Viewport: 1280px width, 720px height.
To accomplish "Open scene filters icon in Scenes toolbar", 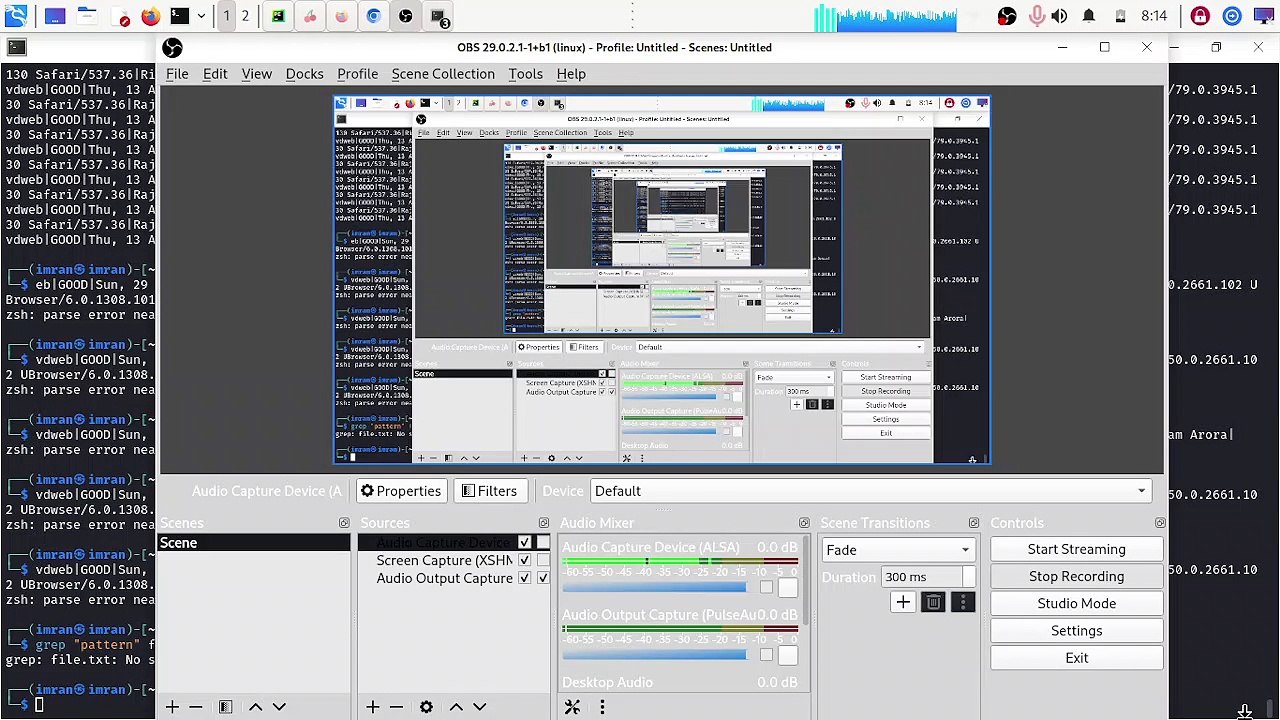I will click(225, 707).
